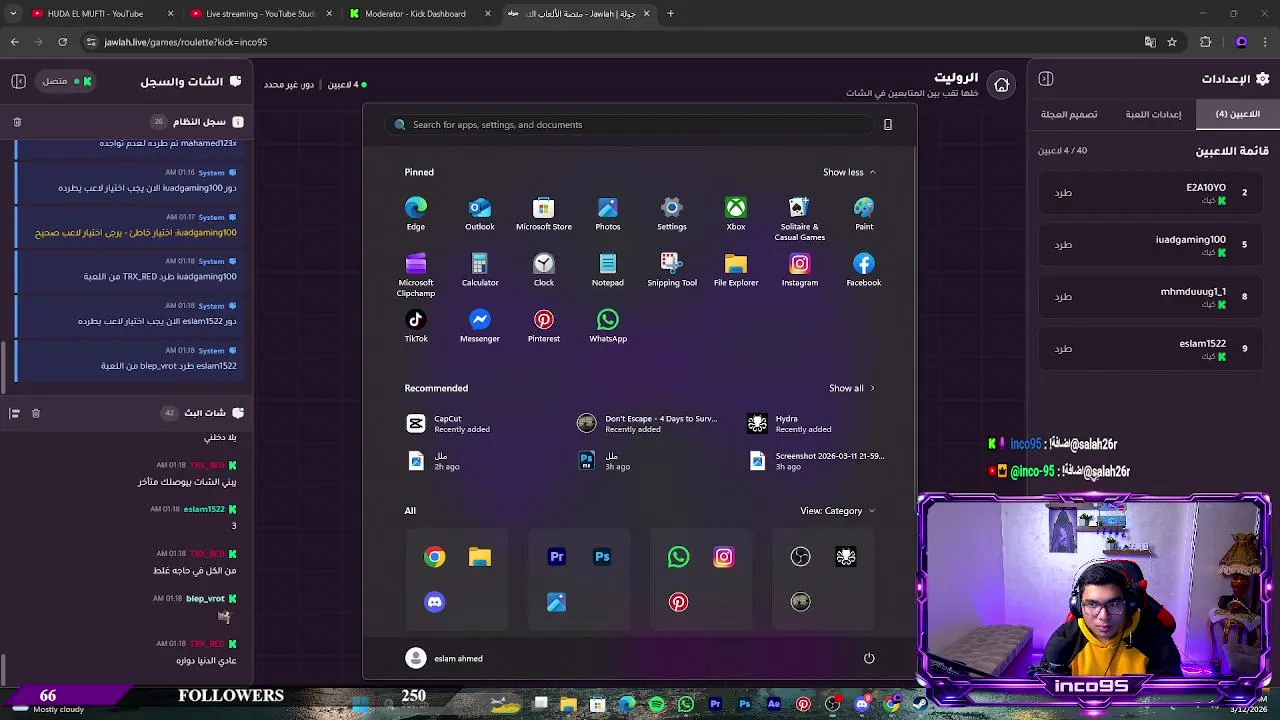Viewport: 1280px width, 720px height.
Task: Open Steam from taskbar
Action: tap(920, 704)
